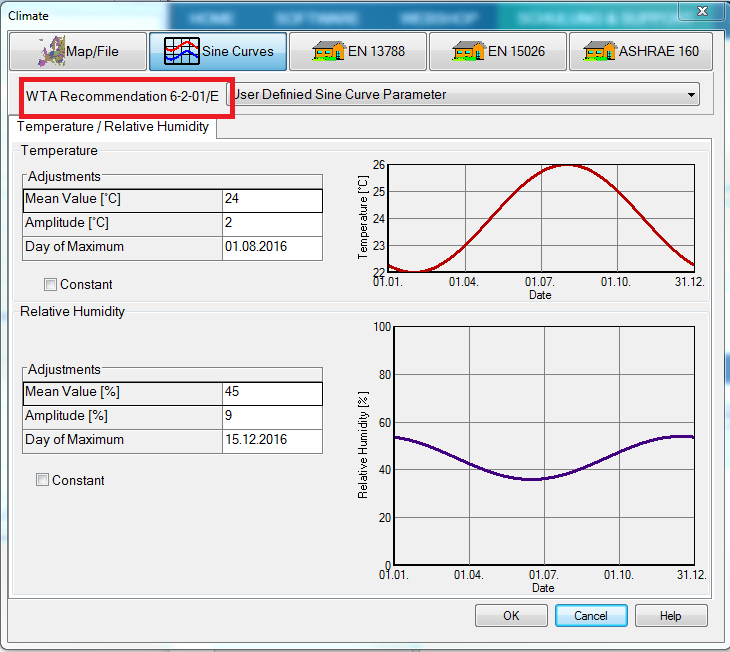Click the humidity Amplitude value field
The image size is (730, 652).
click(272, 416)
